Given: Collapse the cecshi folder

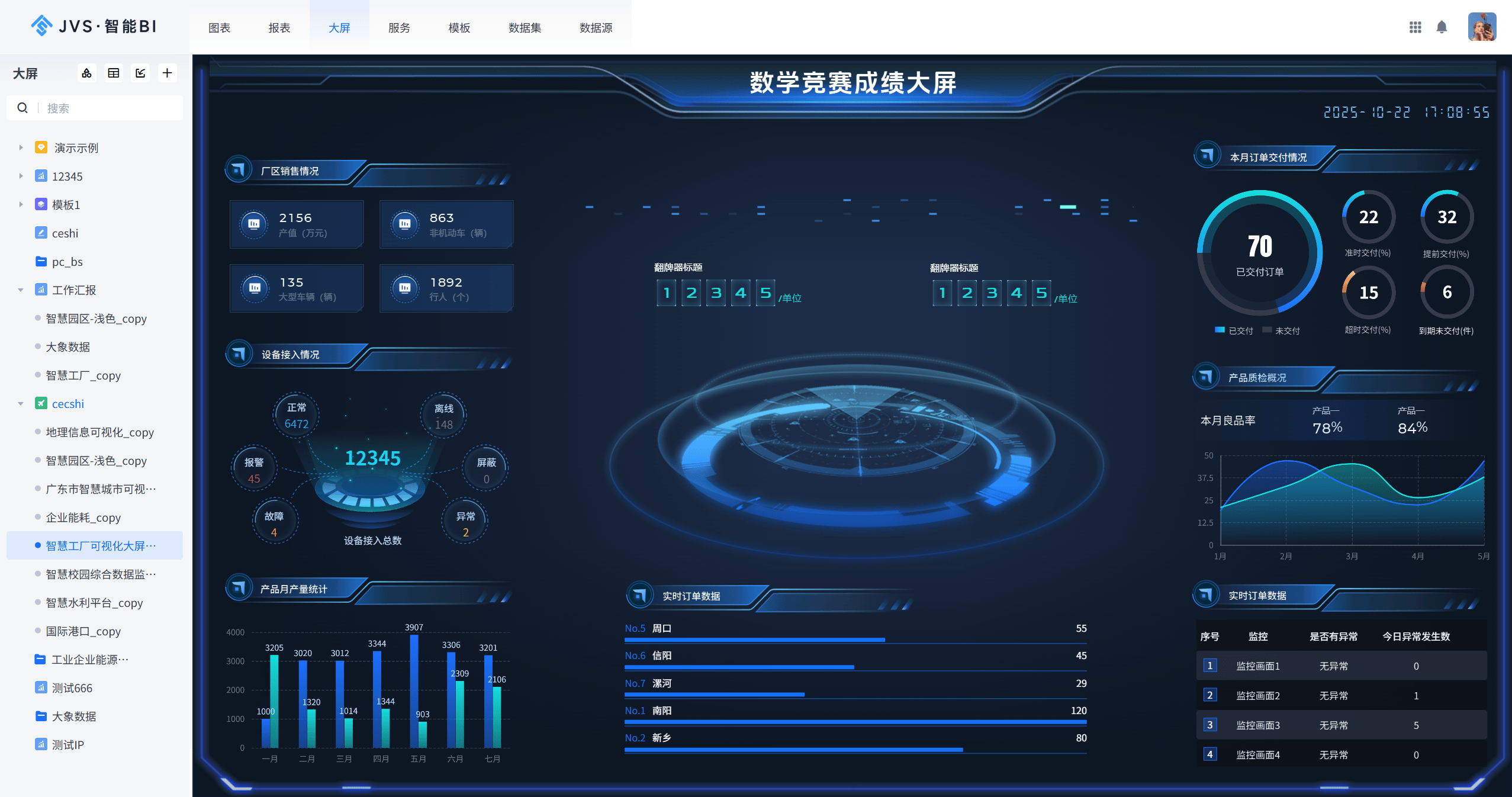Looking at the screenshot, I should [21, 404].
